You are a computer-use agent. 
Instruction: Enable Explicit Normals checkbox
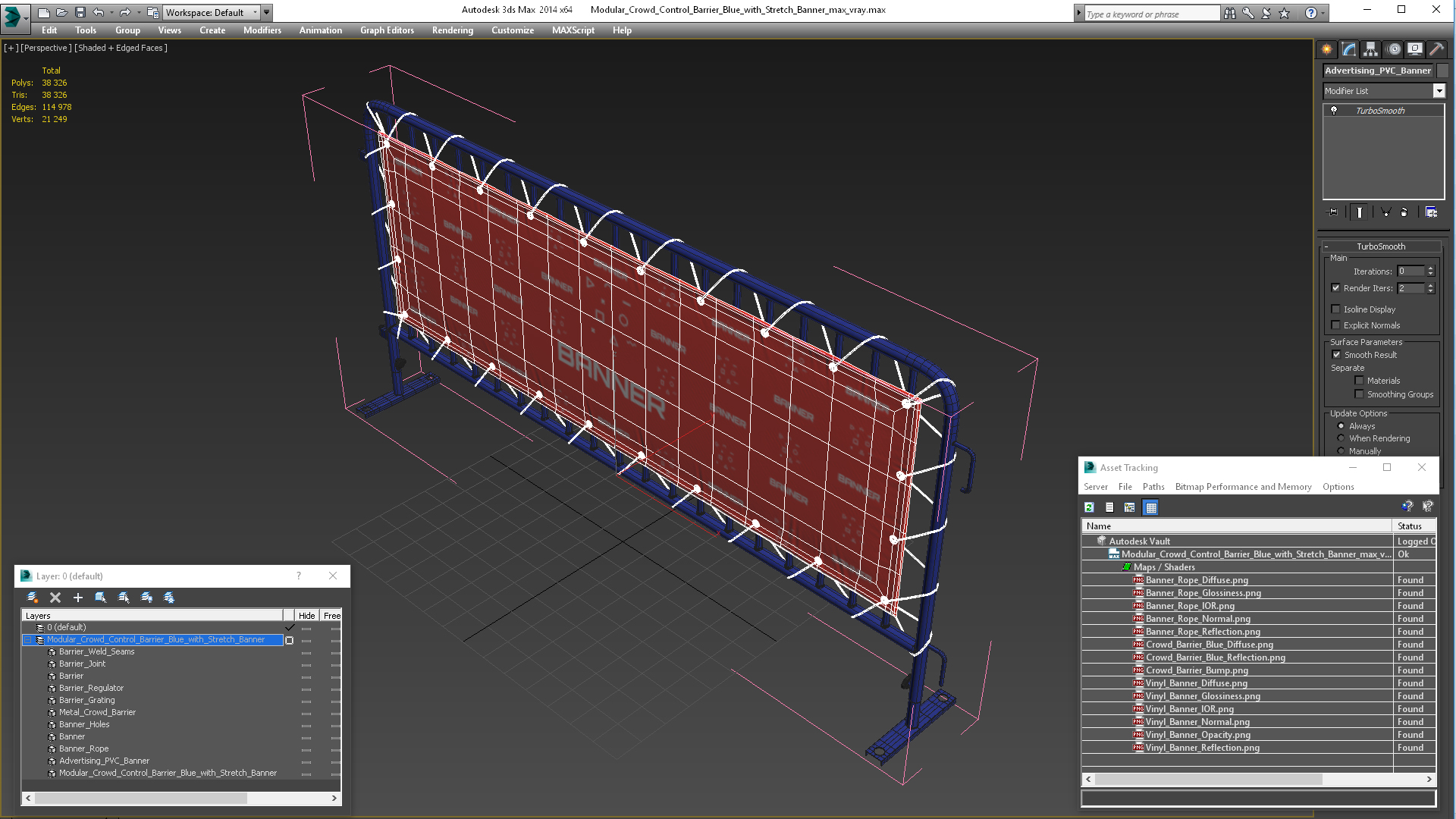[x=1335, y=325]
